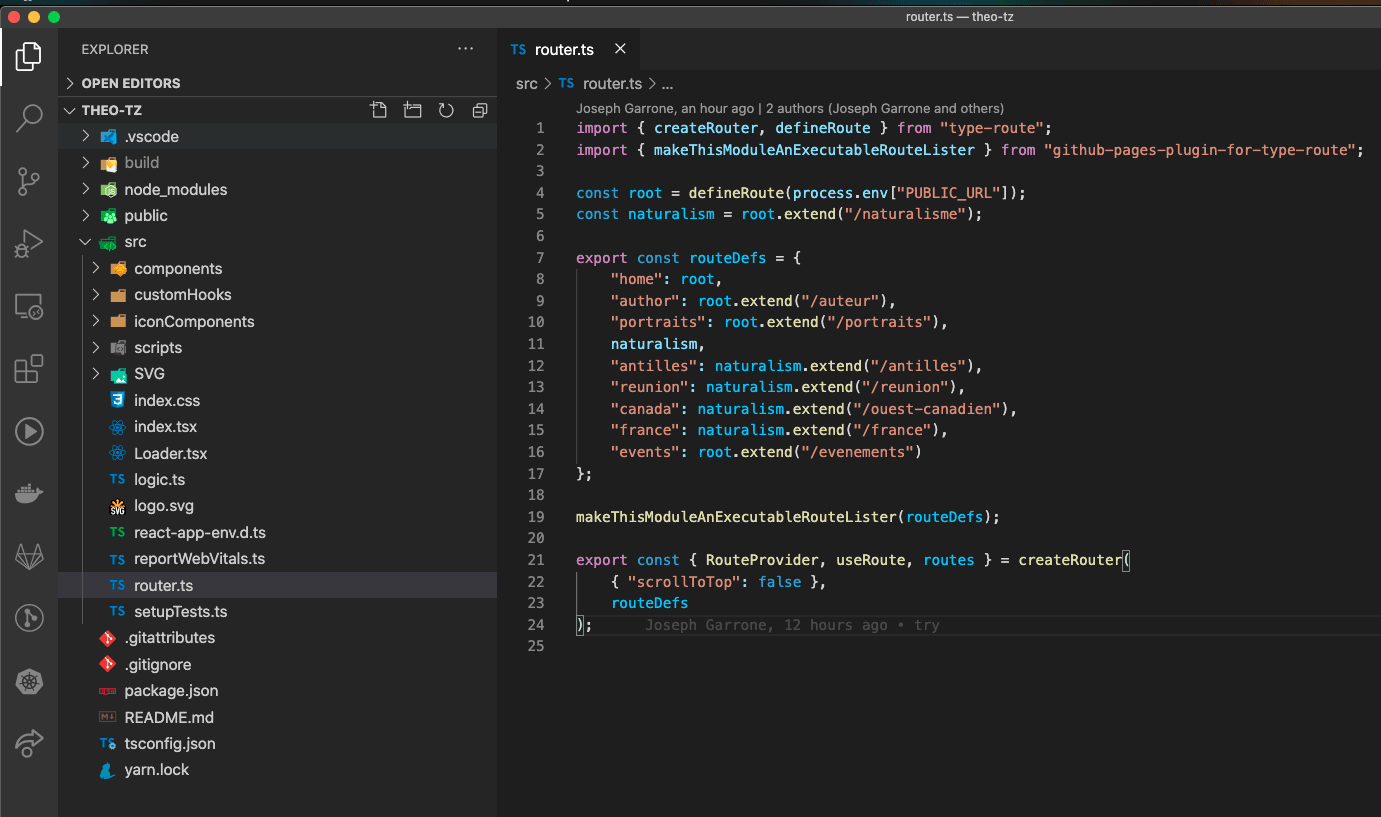
Task: Click the "scrollToTop" key on line 22
Action: pos(685,582)
